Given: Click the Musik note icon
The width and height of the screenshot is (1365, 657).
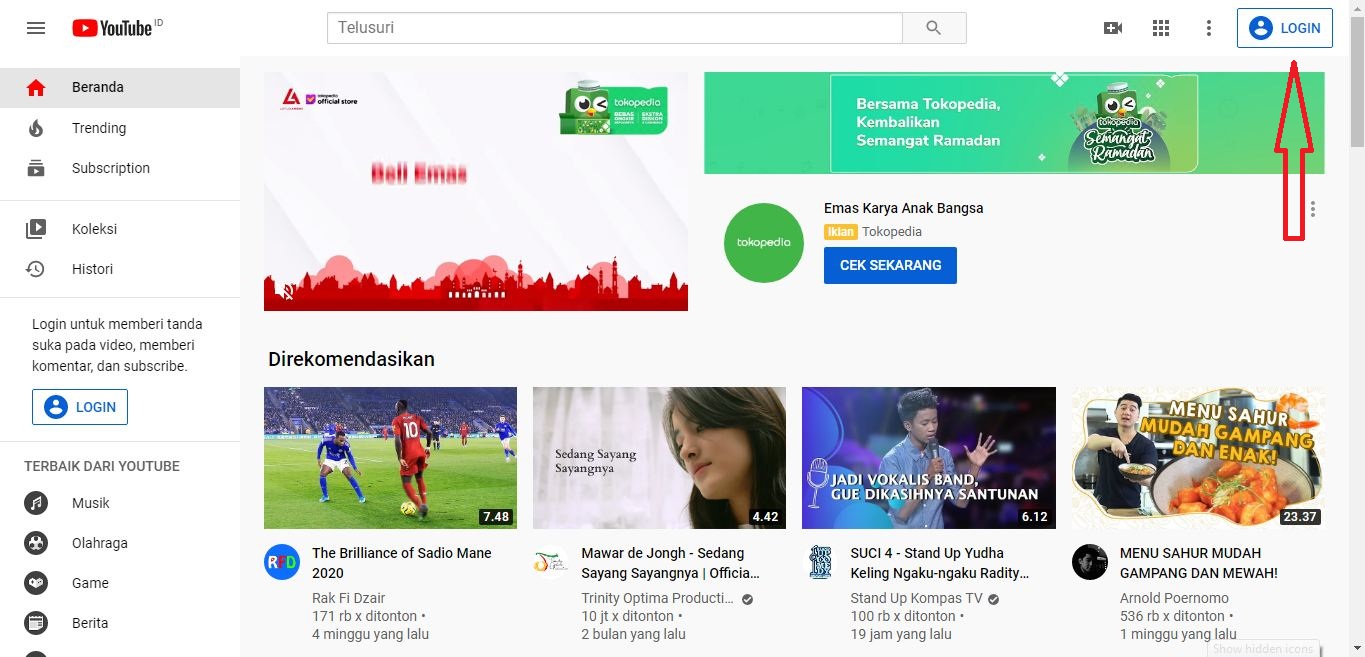Looking at the screenshot, I should point(36,503).
